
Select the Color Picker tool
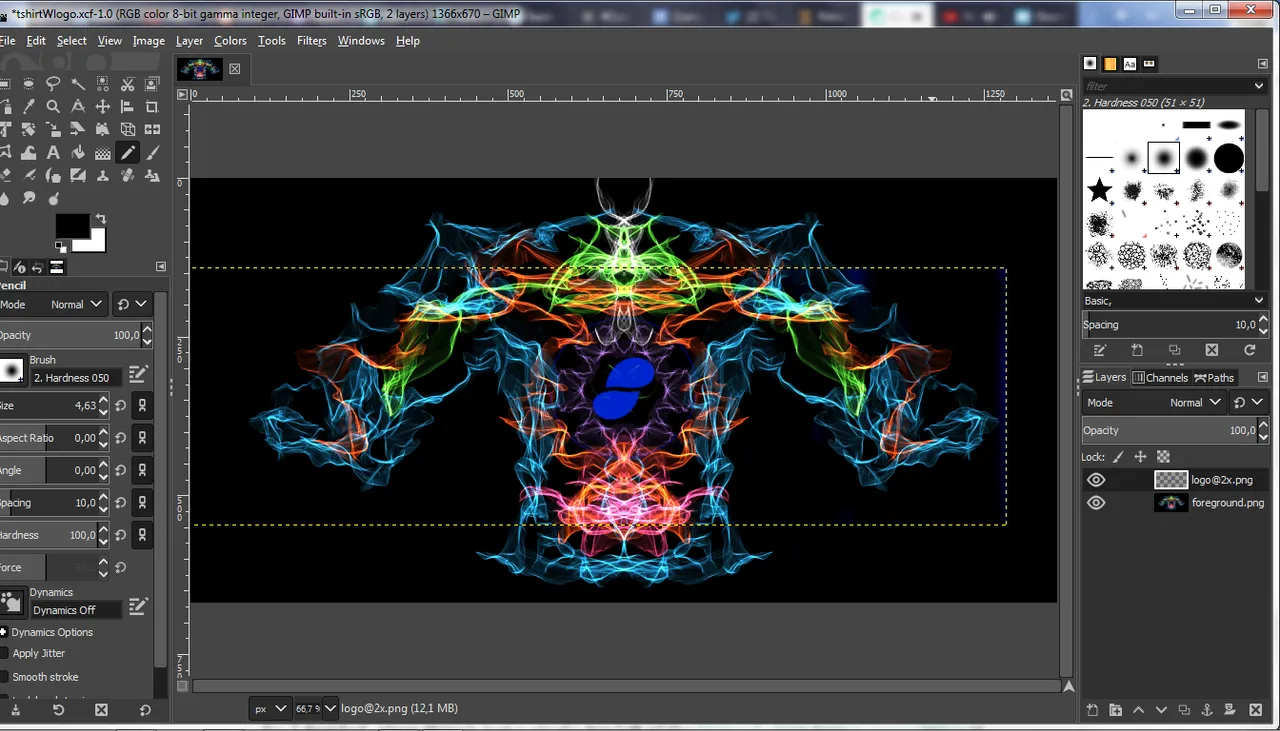(28, 107)
